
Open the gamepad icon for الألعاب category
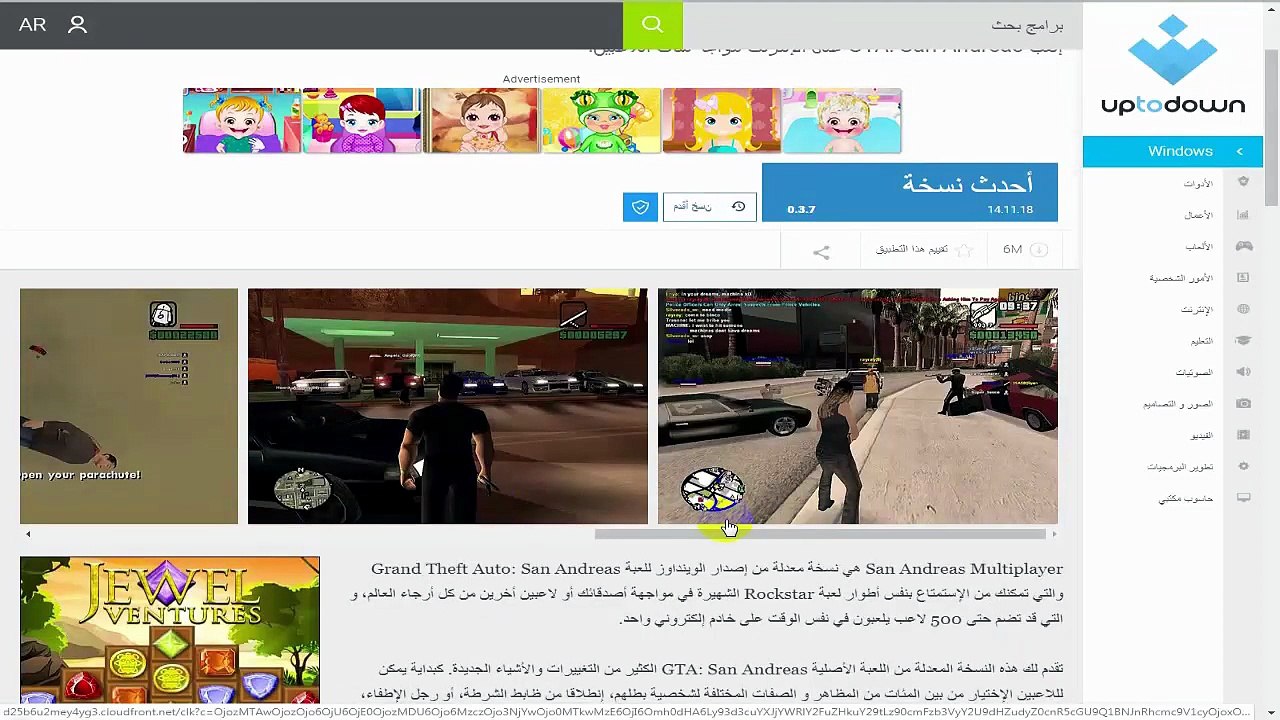[x=1243, y=246]
